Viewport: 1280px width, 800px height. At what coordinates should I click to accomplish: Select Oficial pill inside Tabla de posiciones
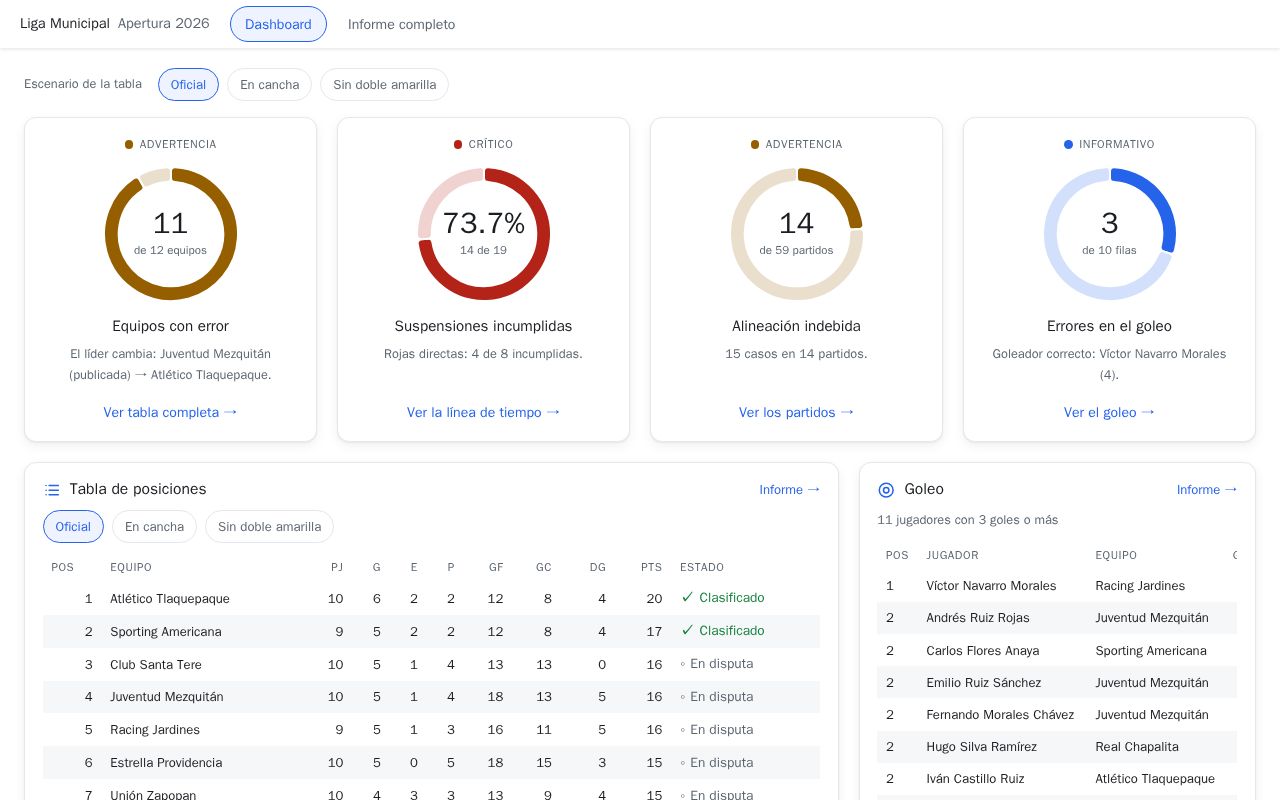click(x=73, y=526)
